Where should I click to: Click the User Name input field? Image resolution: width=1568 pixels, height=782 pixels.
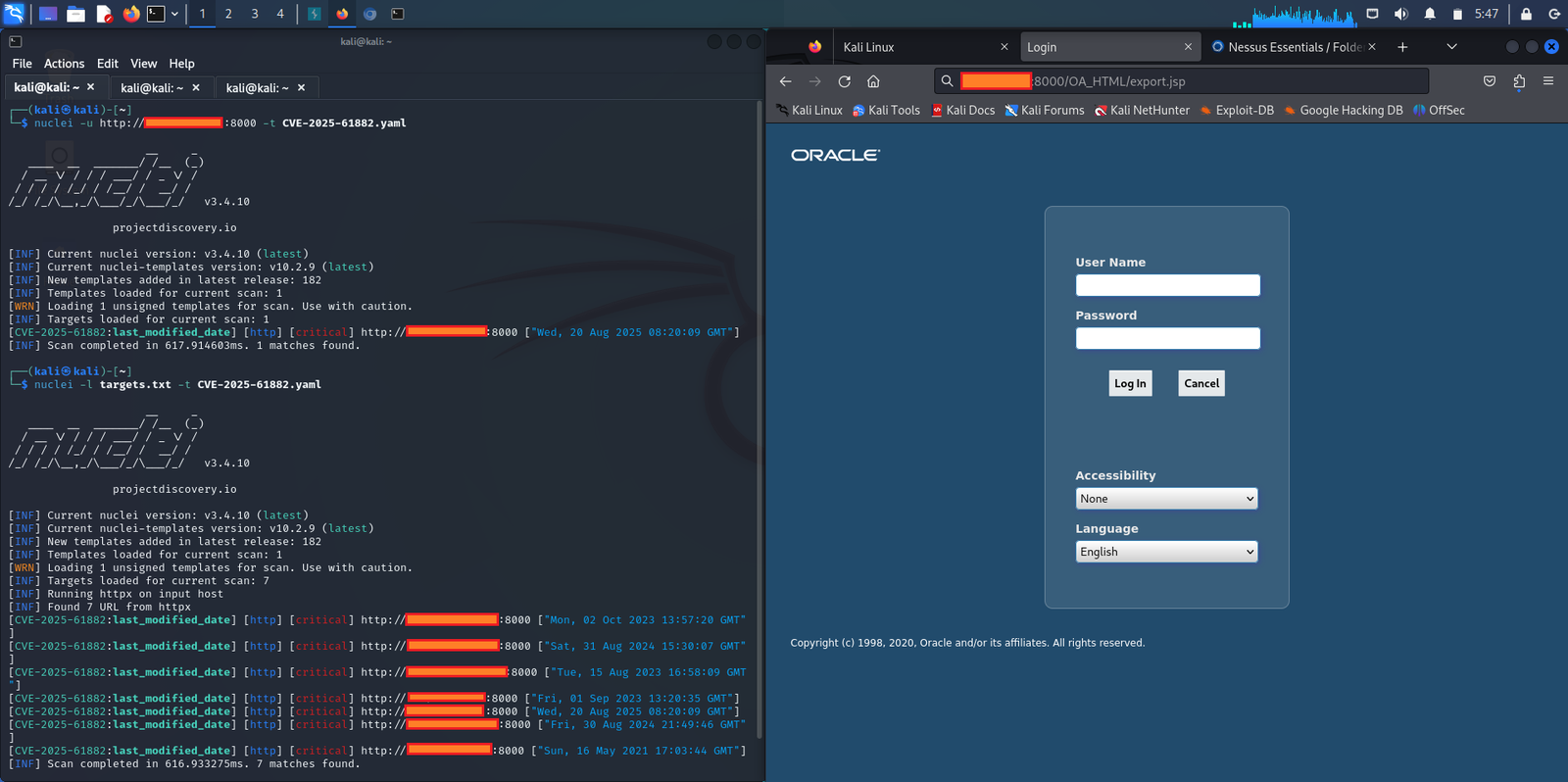(1167, 285)
